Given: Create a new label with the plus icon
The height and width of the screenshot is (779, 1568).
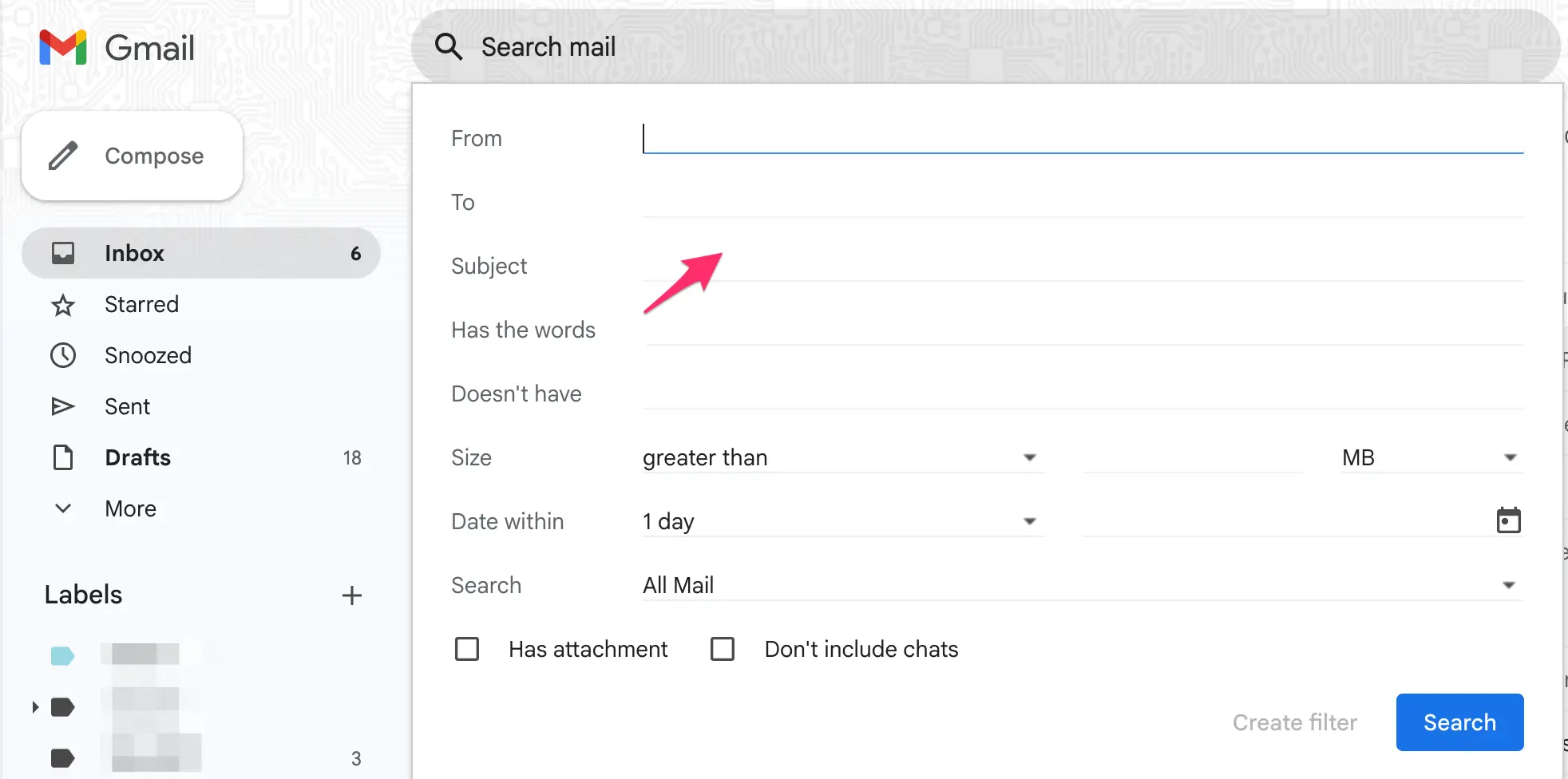Looking at the screenshot, I should point(352,595).
